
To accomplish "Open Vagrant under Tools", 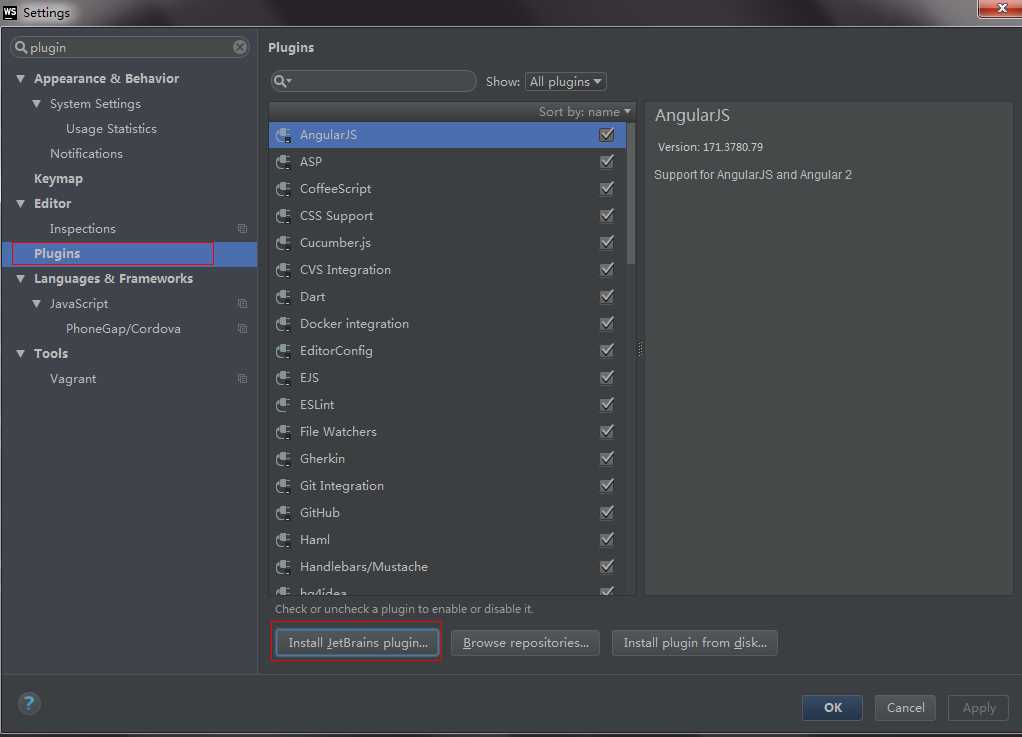I will coord(73,379).
